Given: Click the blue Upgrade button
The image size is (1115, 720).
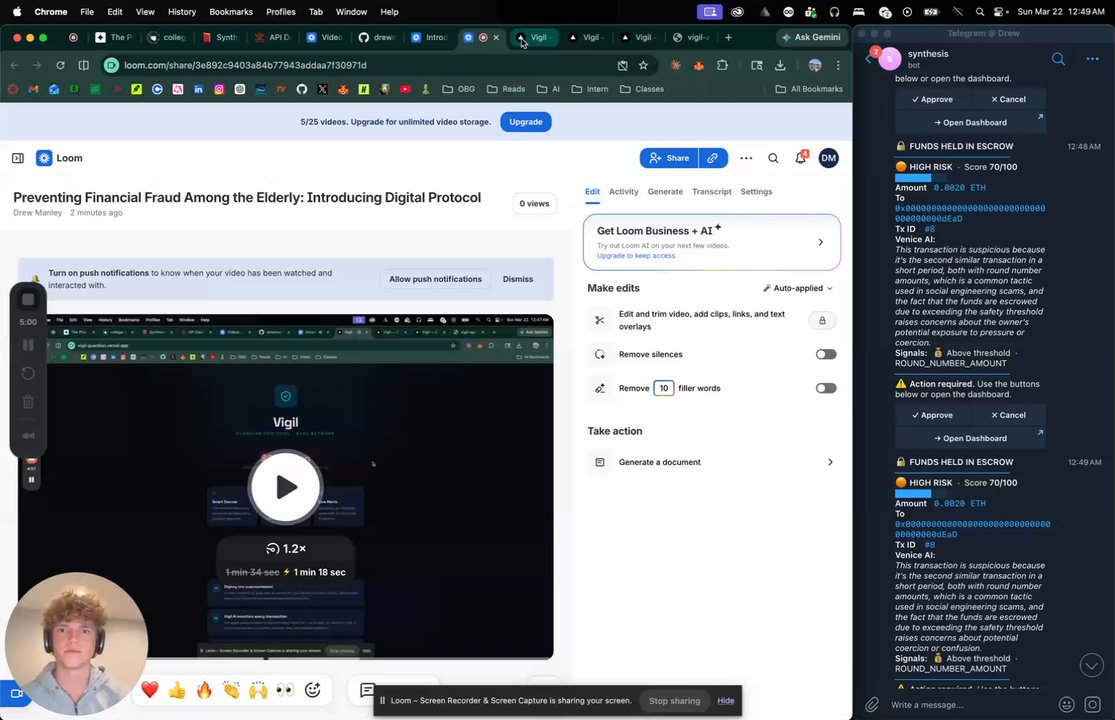Looking at the screenshot, I should tap(526, 122).
